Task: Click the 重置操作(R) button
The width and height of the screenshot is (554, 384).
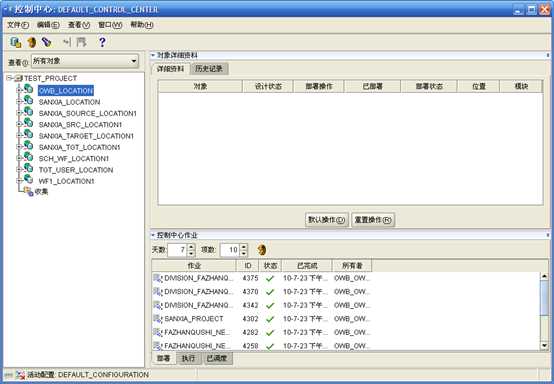Action: tap(373, 220)
